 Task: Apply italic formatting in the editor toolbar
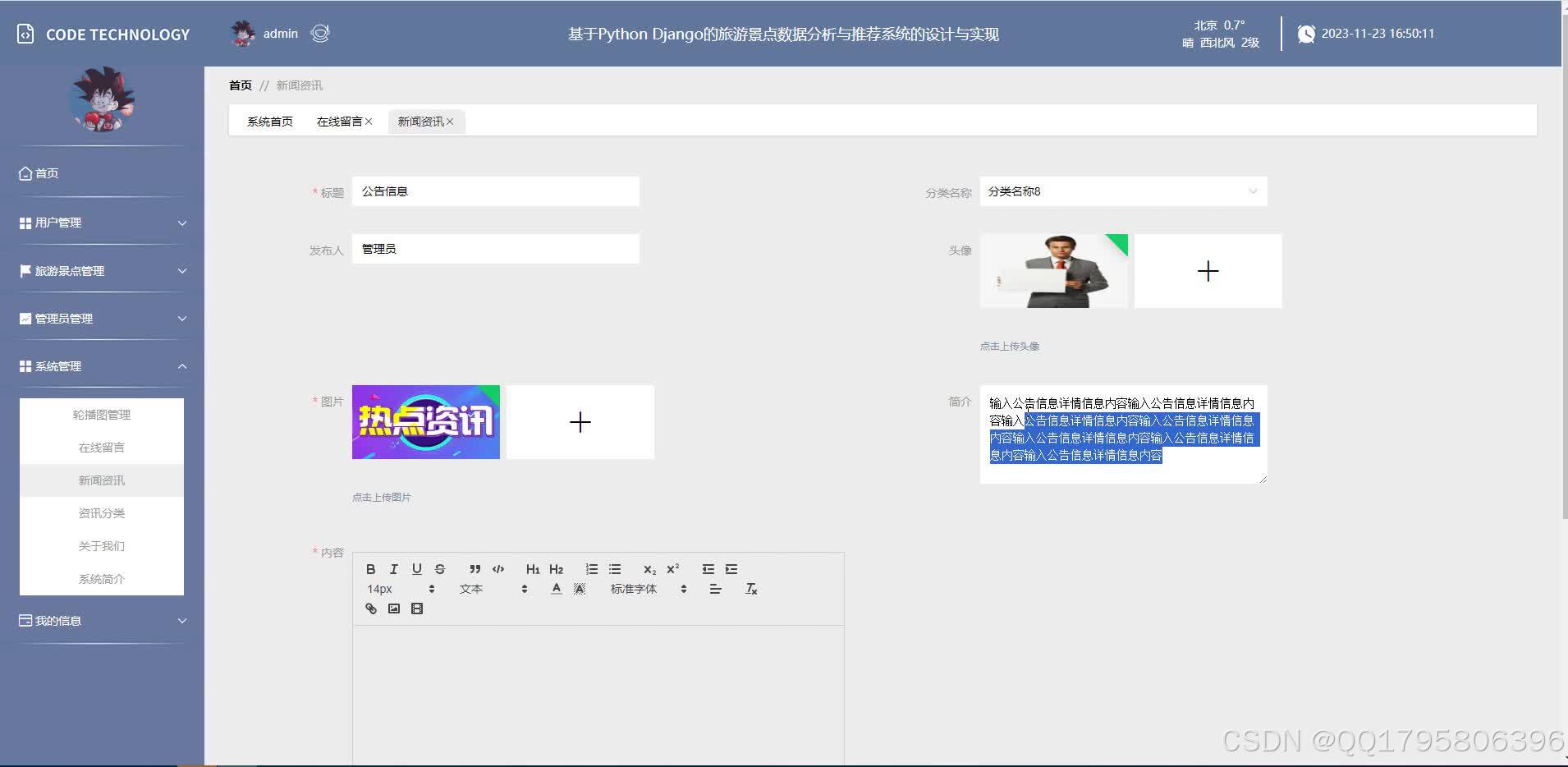tap(393, 568)
